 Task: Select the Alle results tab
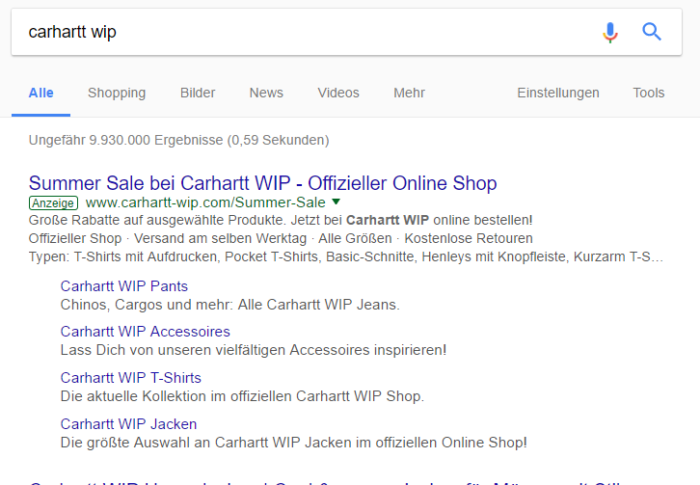(x=41, y=93)
